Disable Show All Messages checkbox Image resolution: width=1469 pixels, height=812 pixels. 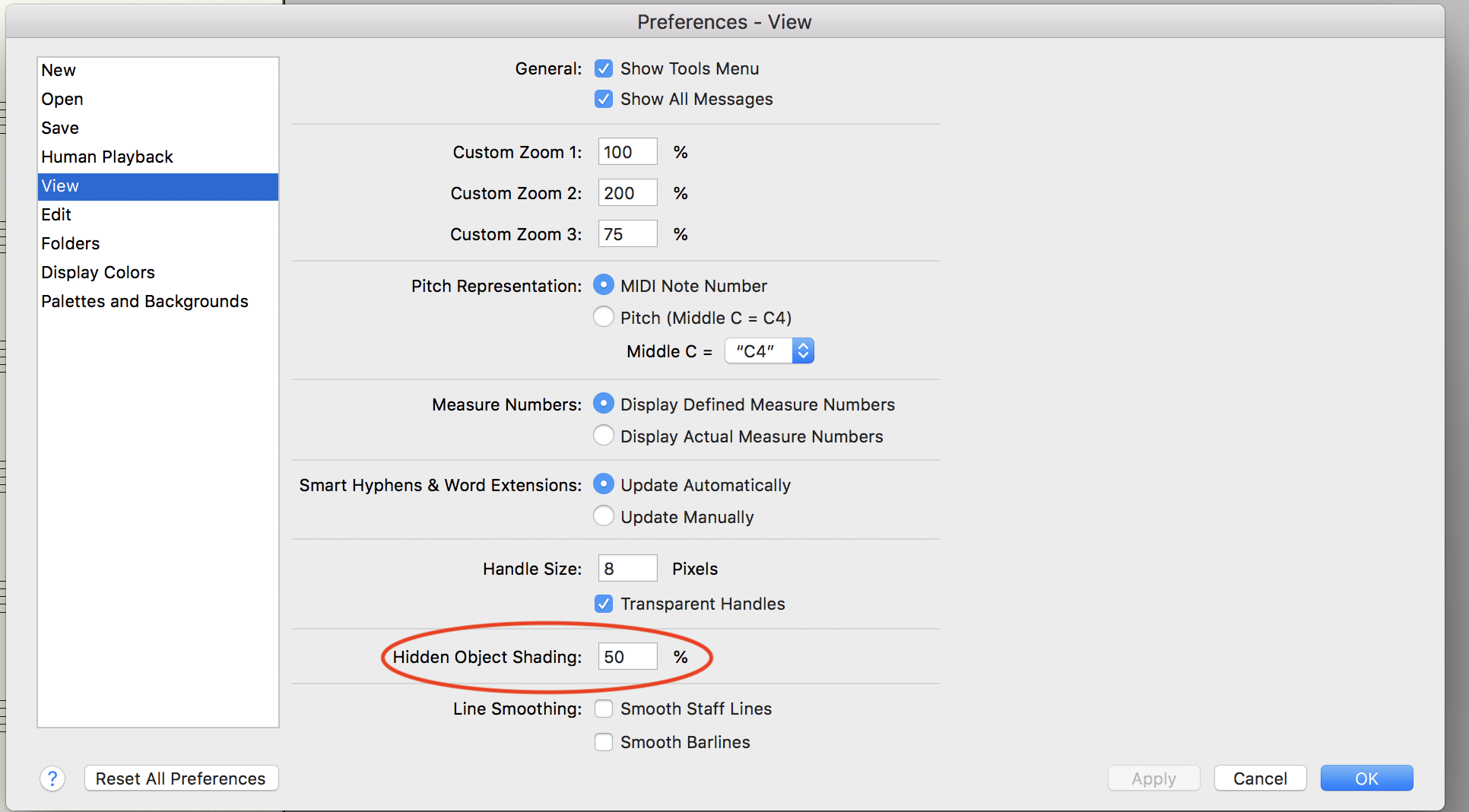click(604, 100)
